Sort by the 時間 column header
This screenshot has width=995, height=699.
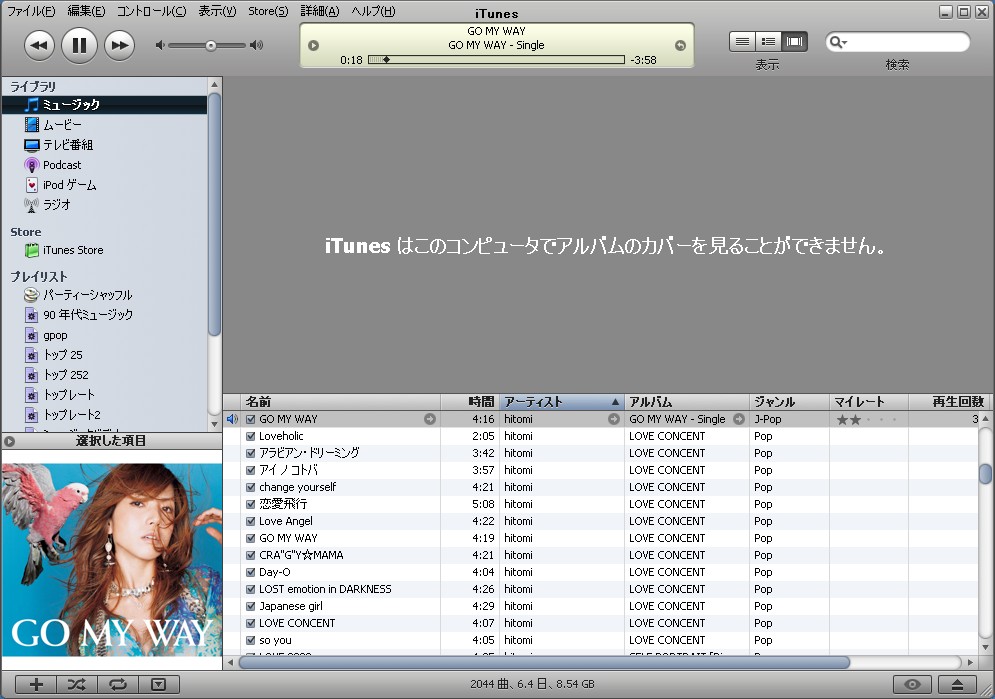[470, 402]
